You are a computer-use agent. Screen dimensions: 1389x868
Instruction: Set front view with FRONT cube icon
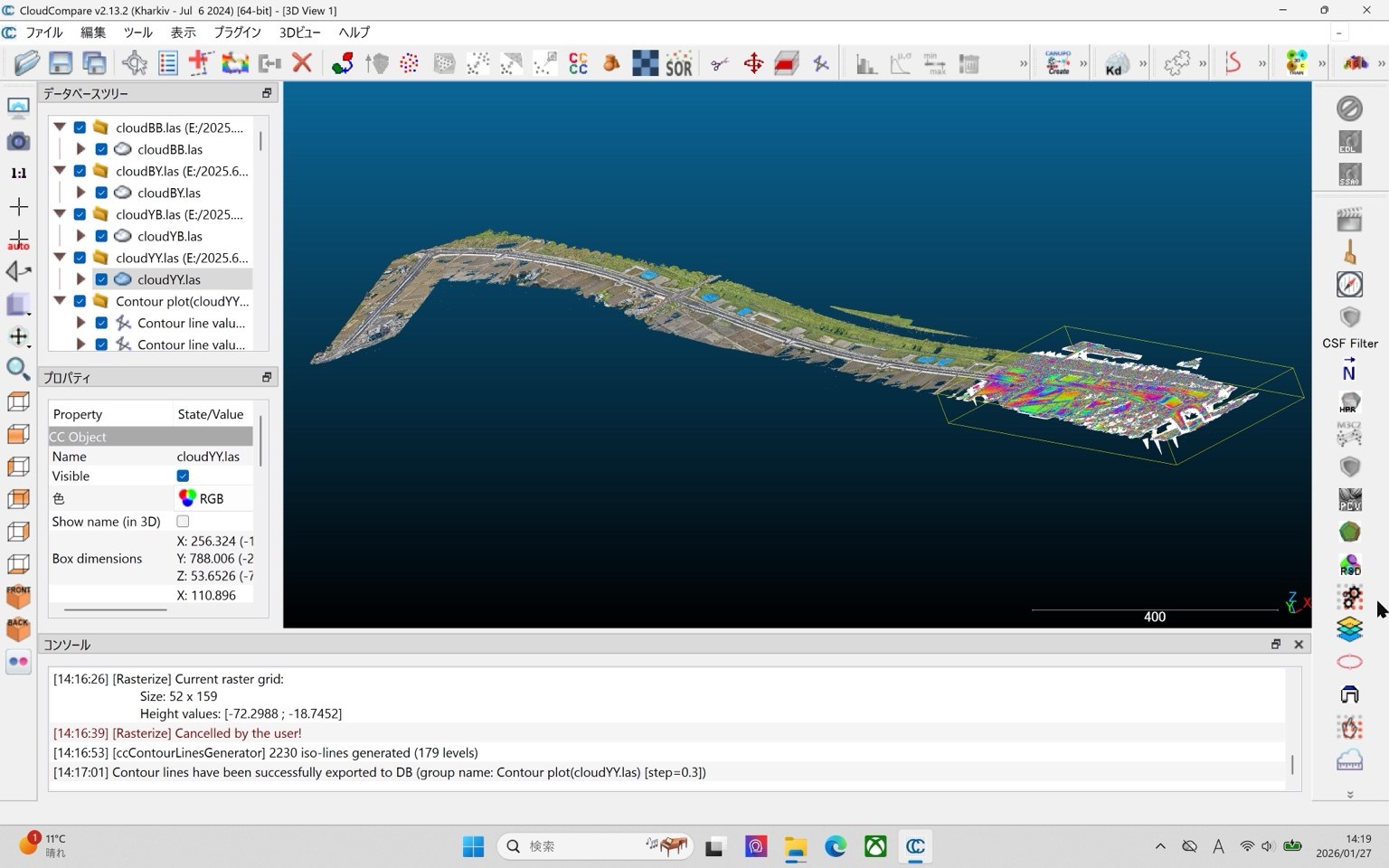tap(18, 597)
